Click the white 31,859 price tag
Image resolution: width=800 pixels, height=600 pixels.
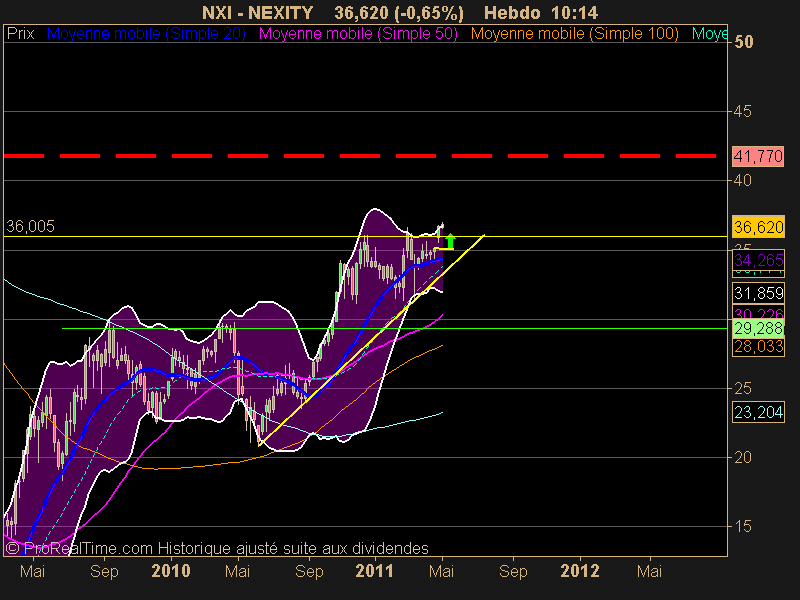758,293
